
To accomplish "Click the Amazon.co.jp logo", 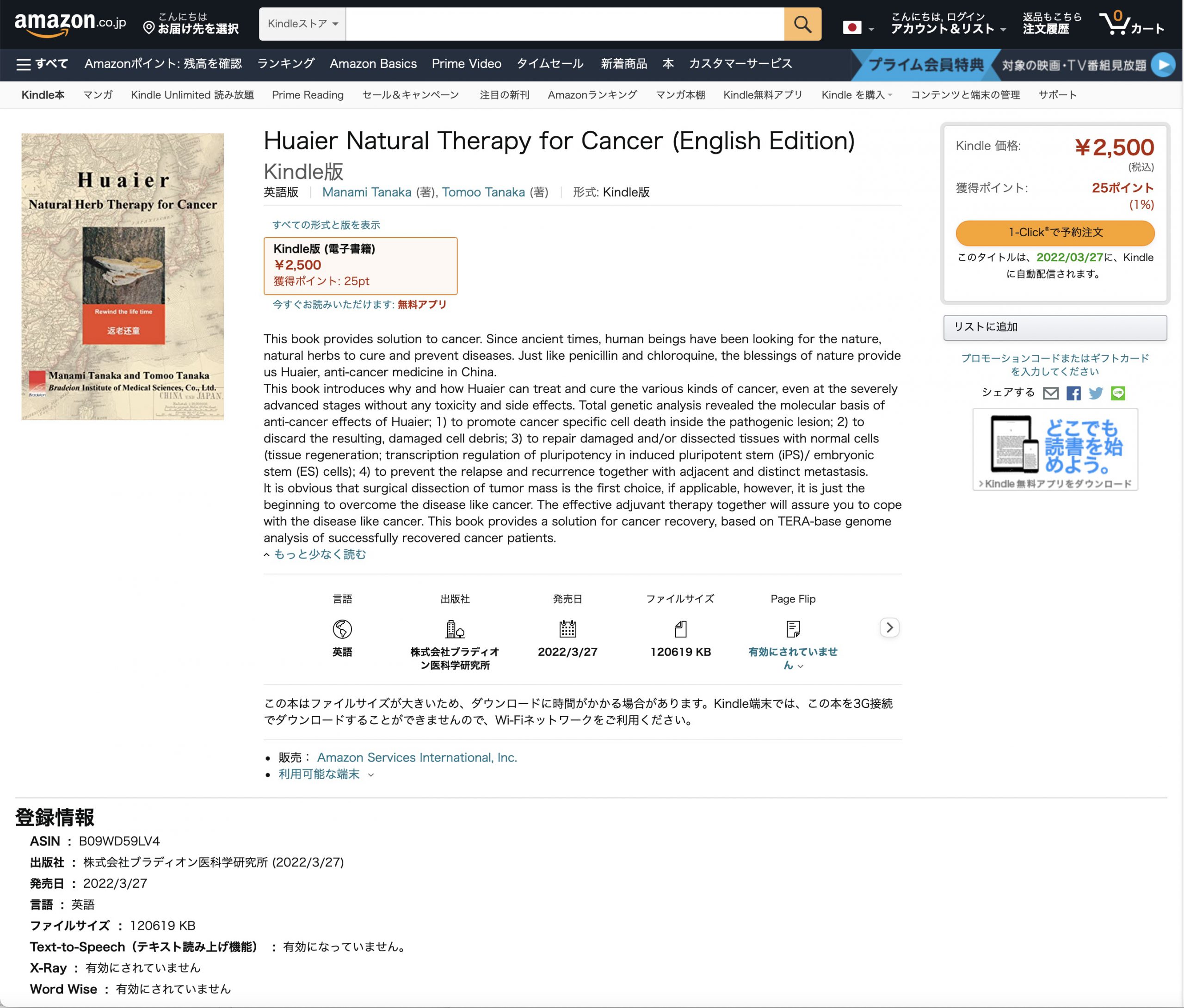I will (70, 24).
